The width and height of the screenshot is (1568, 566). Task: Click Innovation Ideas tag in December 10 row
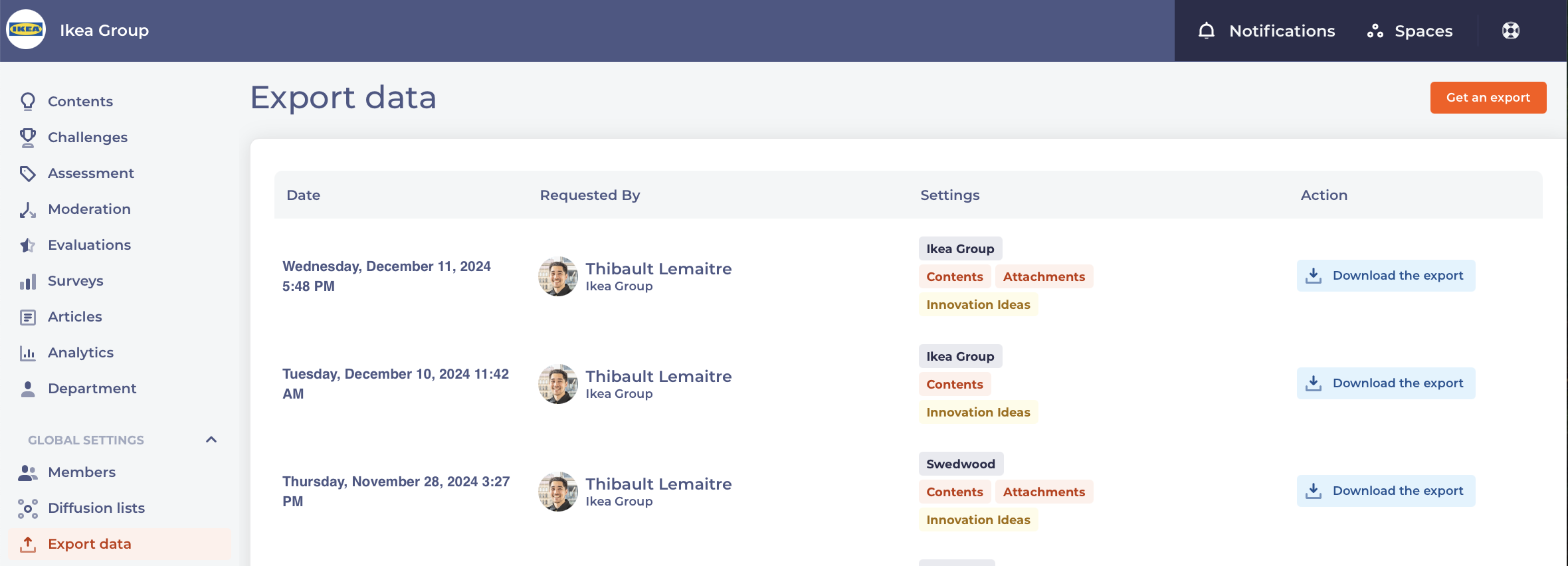coord(978,412)
